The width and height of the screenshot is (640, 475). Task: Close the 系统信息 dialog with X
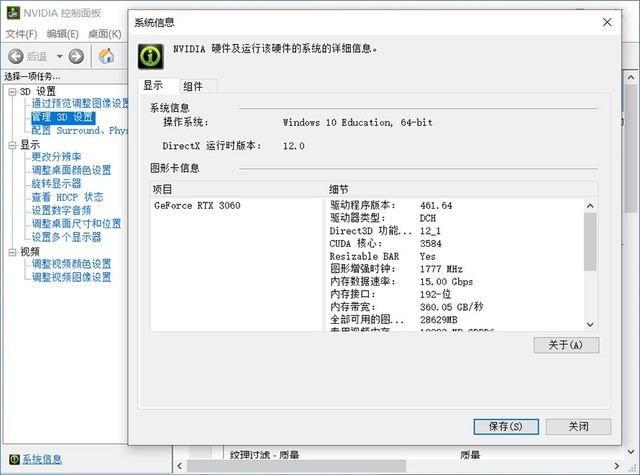[607, 22]
